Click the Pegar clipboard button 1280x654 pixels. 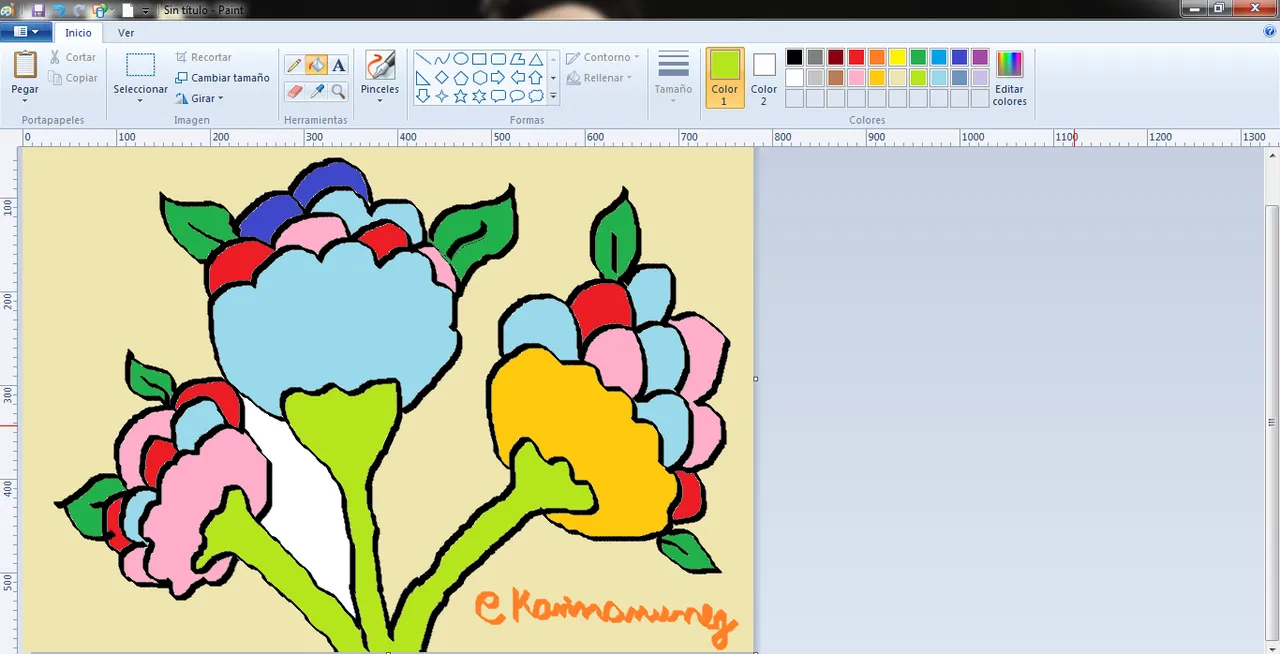[x=25, y=66]
